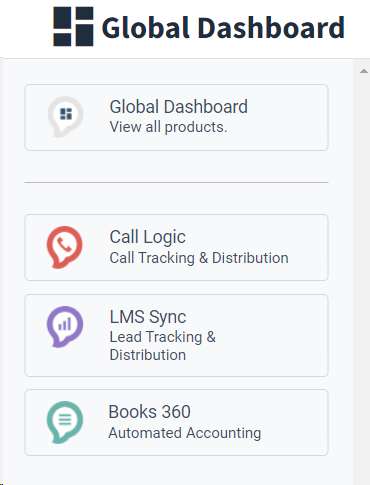Screen dimensions: 370x485
Task: Click the scrollbar up arrow
Action: coord(364,71)
